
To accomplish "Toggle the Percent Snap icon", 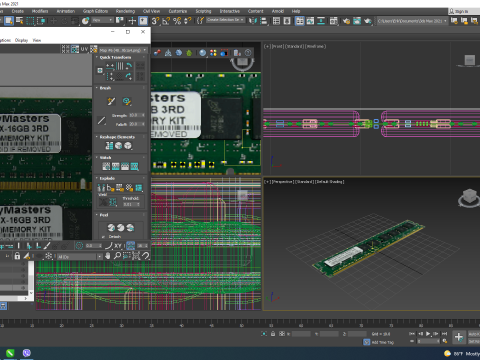I will 177,21.
